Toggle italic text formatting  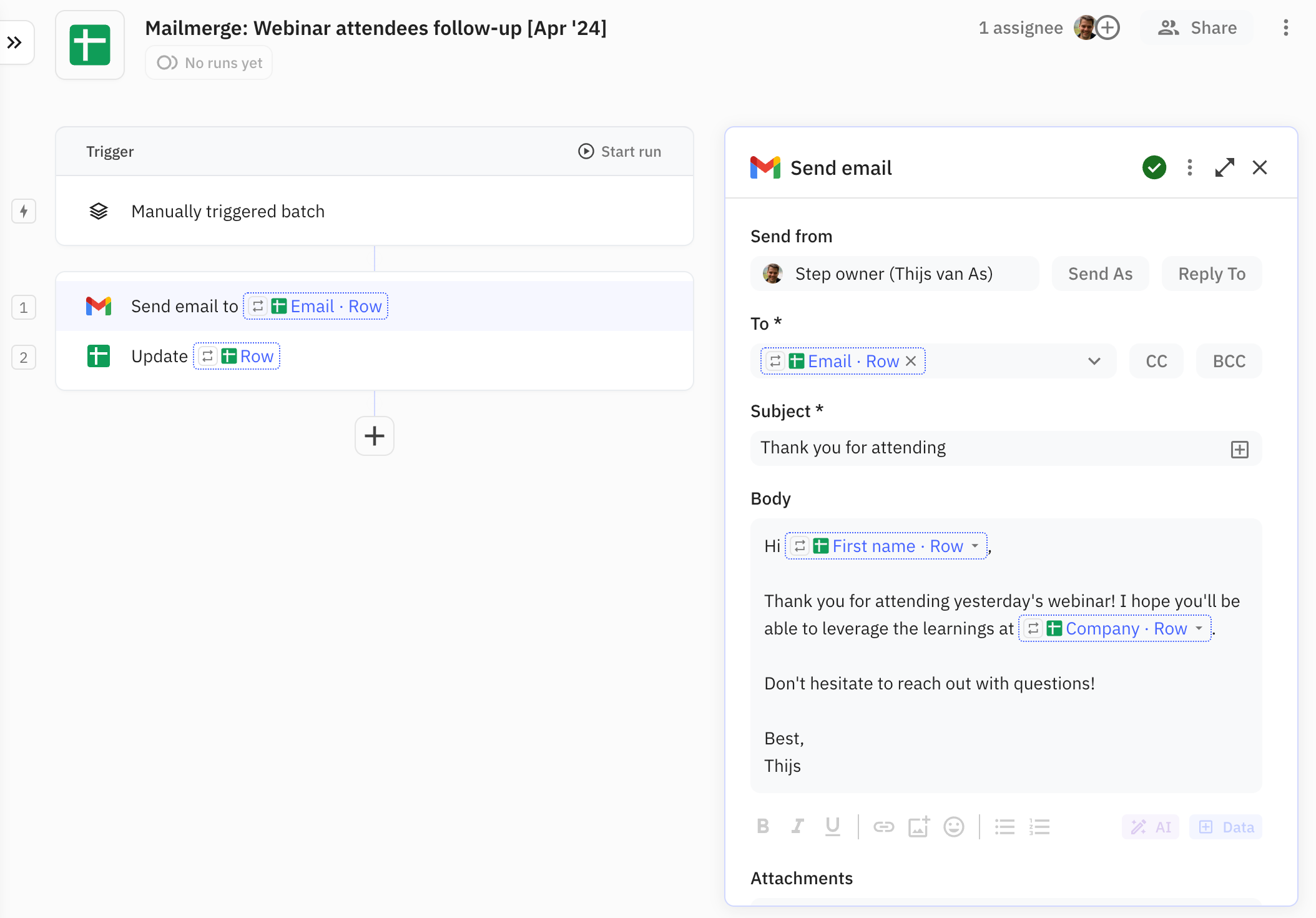click(797, 827)
